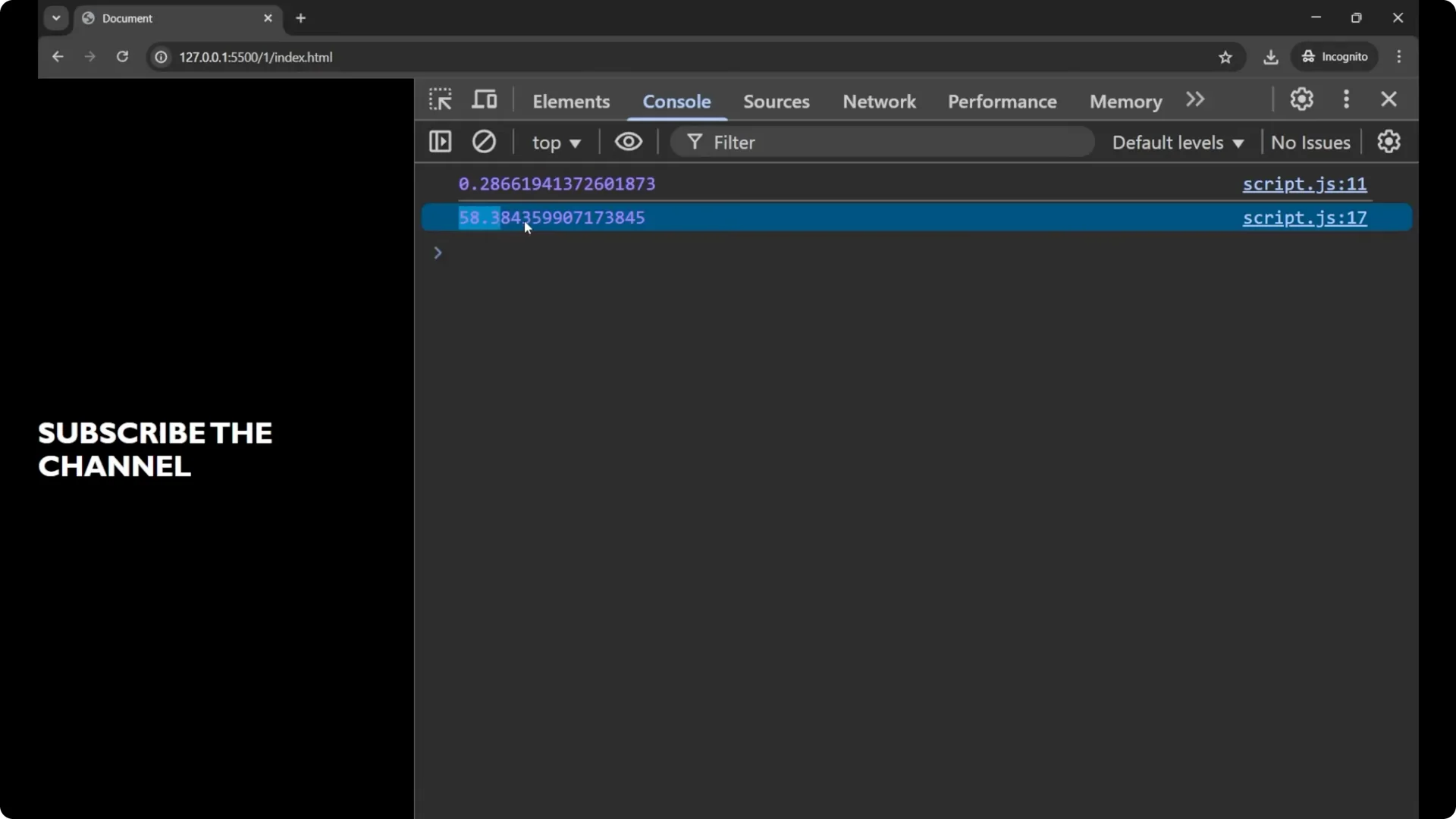This screenshot has width=1456, height=819.
Task: Expand more DevTools tabs chevron
Action: 1195,100
